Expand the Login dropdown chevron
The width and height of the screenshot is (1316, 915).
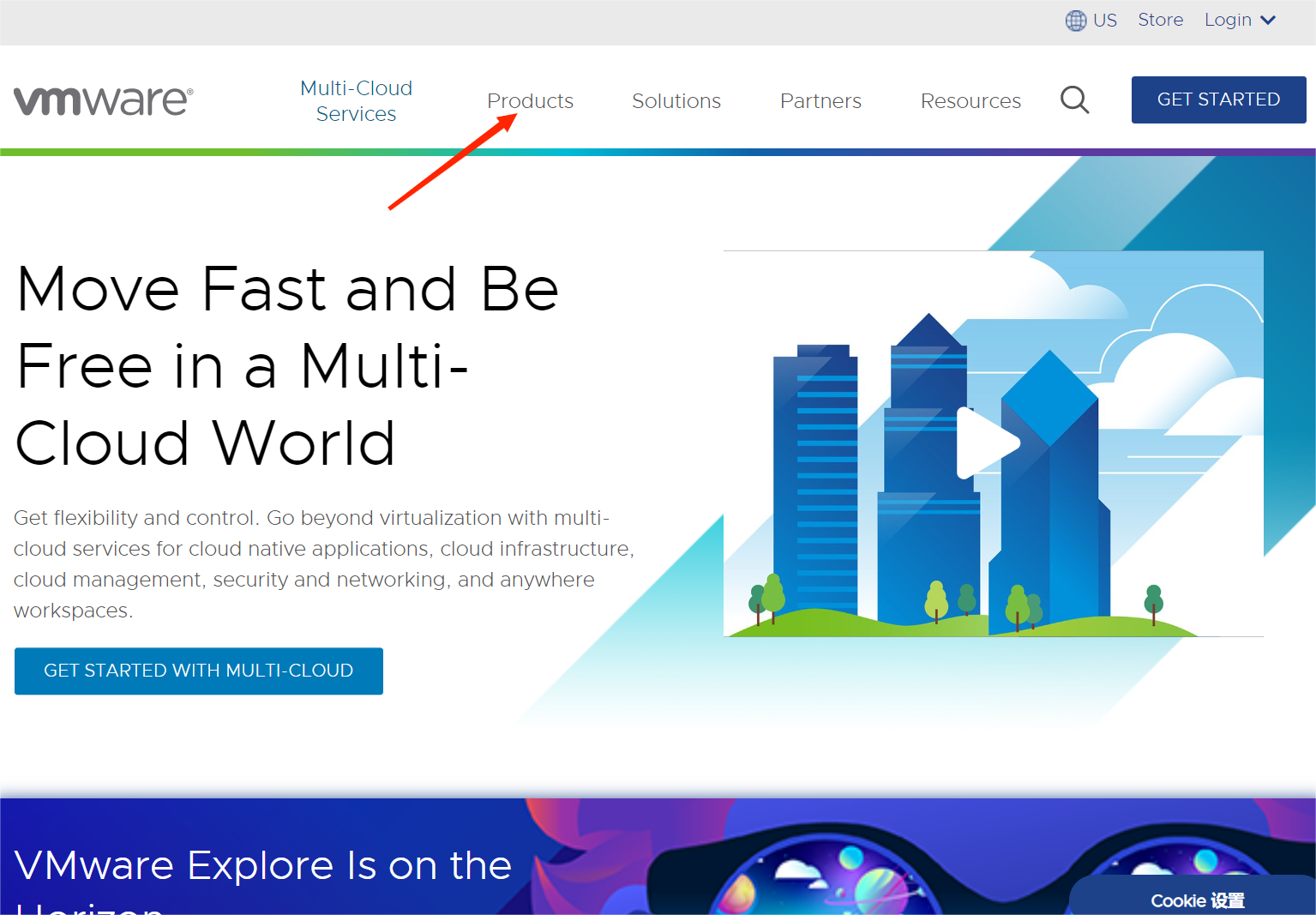[1268, 21]
